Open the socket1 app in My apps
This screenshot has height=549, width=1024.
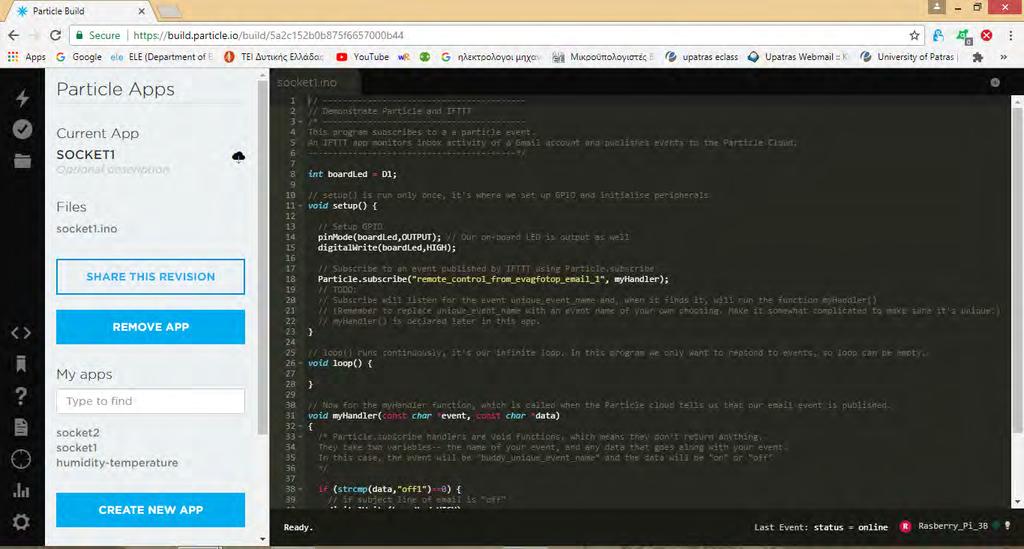click(76, 448)
